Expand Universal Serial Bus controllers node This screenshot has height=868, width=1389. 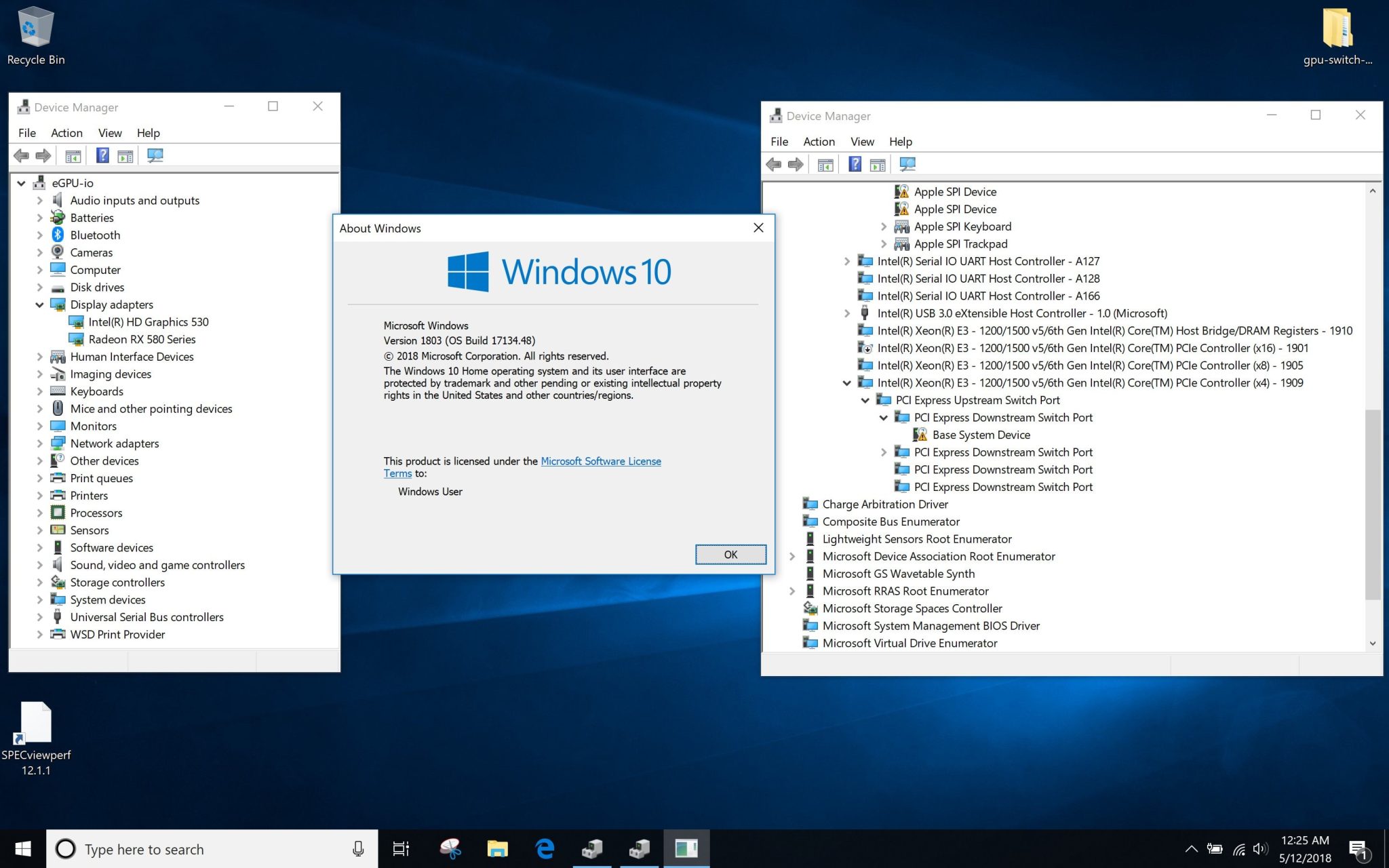click(x=39, y=618)
